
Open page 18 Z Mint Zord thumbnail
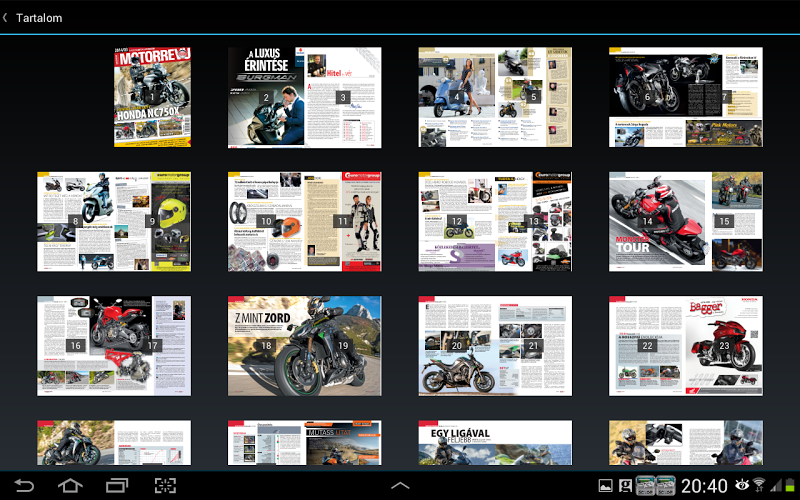[266, 346]
